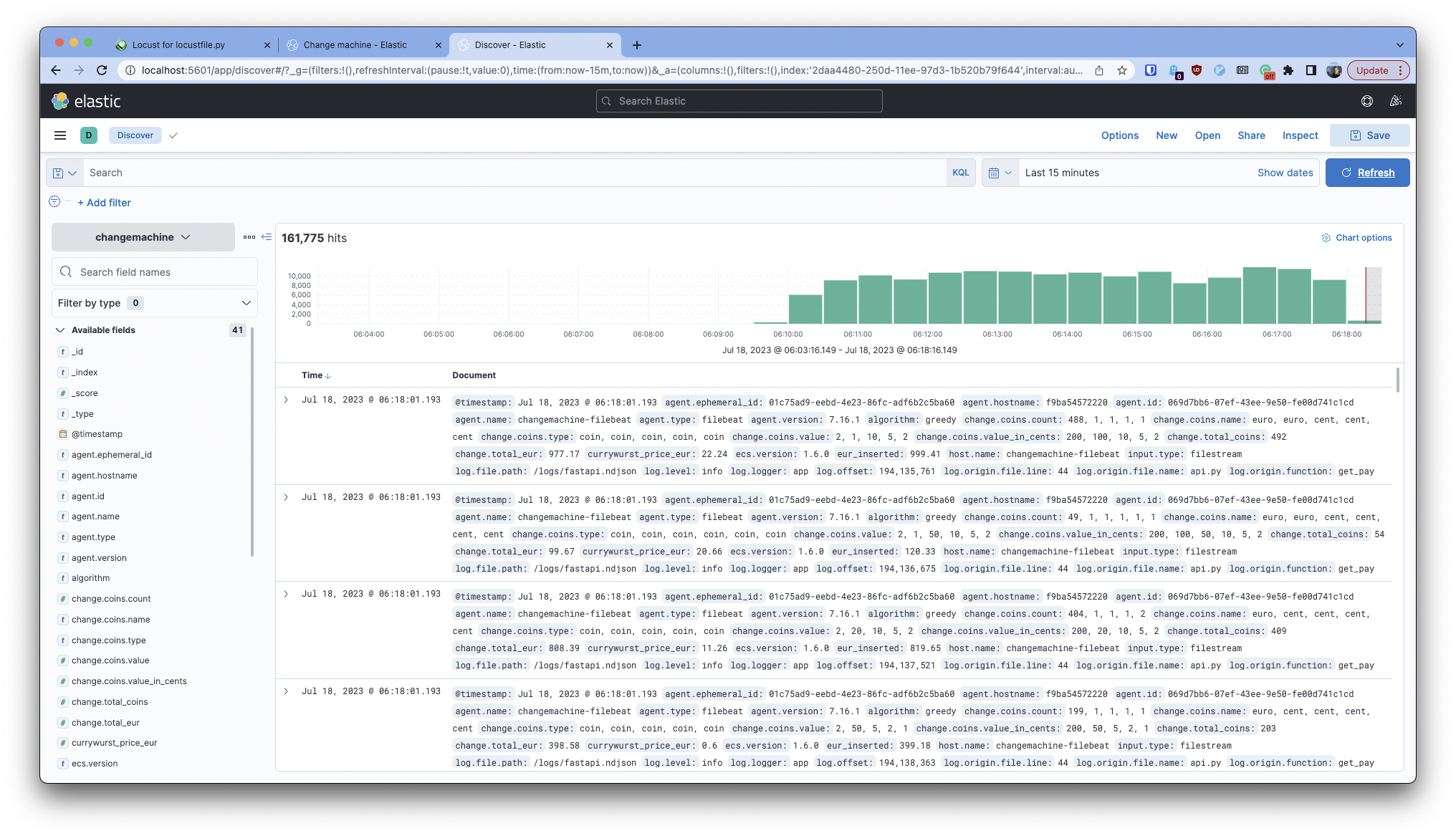Click Show dates link

tap(1285, 173)
